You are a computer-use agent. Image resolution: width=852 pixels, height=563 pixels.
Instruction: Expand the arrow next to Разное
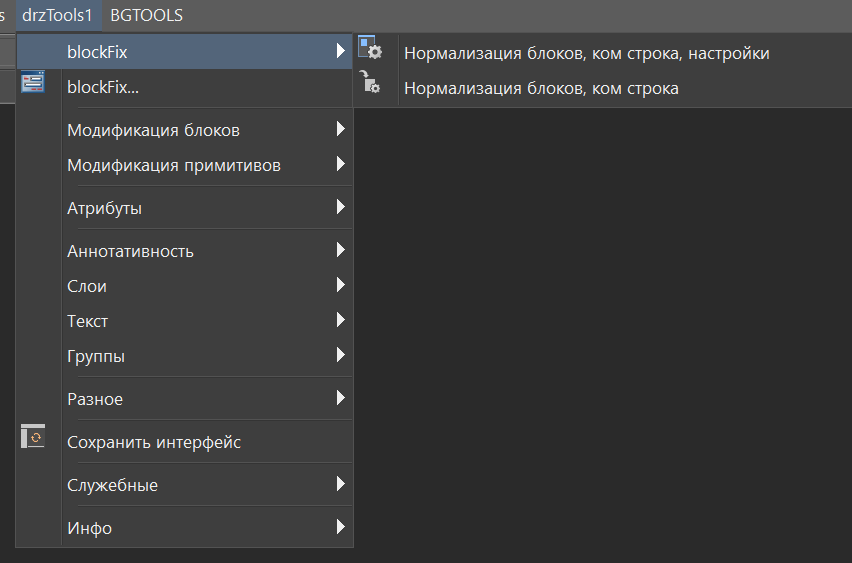[341, 398]
